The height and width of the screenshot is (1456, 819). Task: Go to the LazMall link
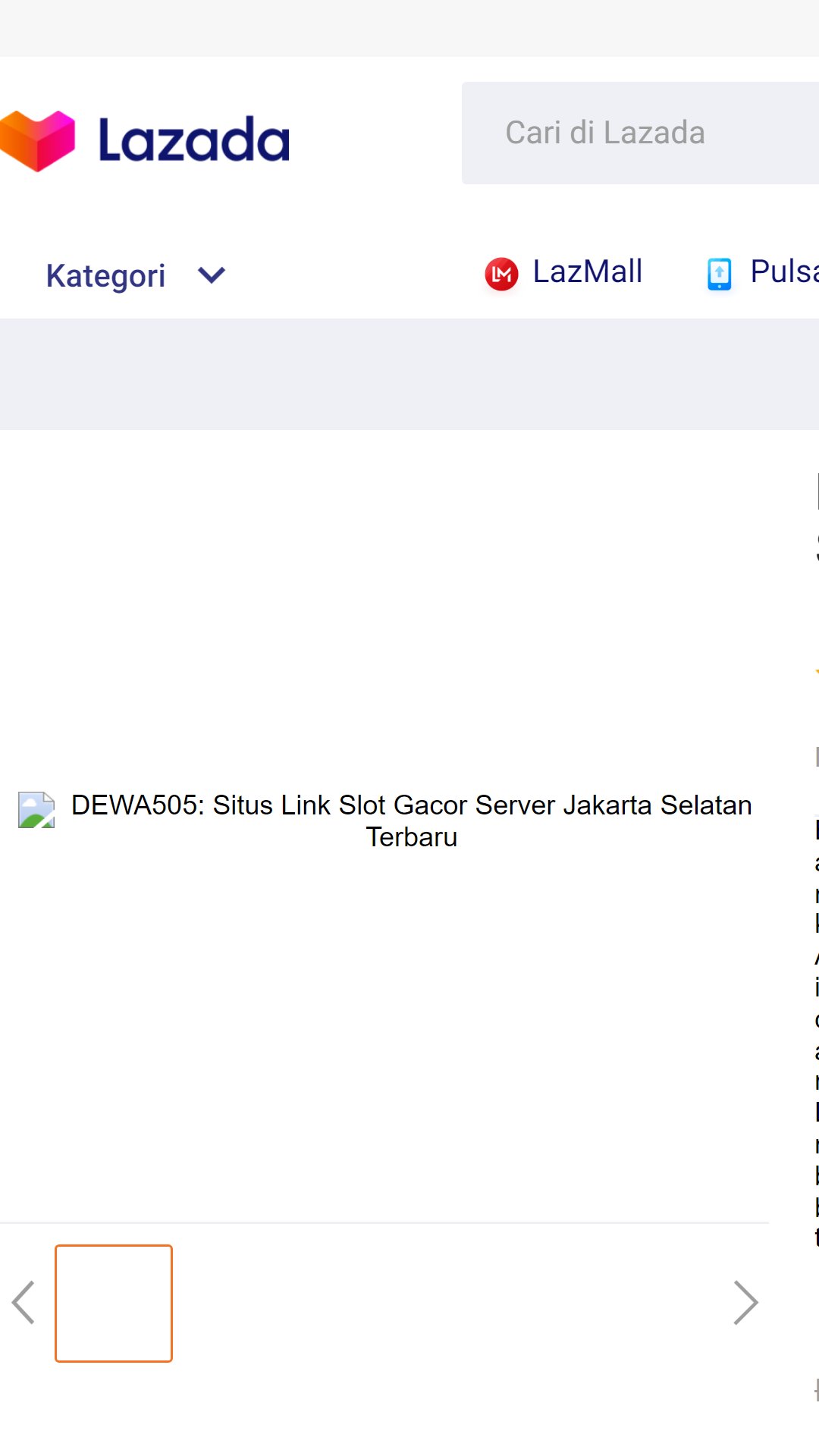pos(588,271)
